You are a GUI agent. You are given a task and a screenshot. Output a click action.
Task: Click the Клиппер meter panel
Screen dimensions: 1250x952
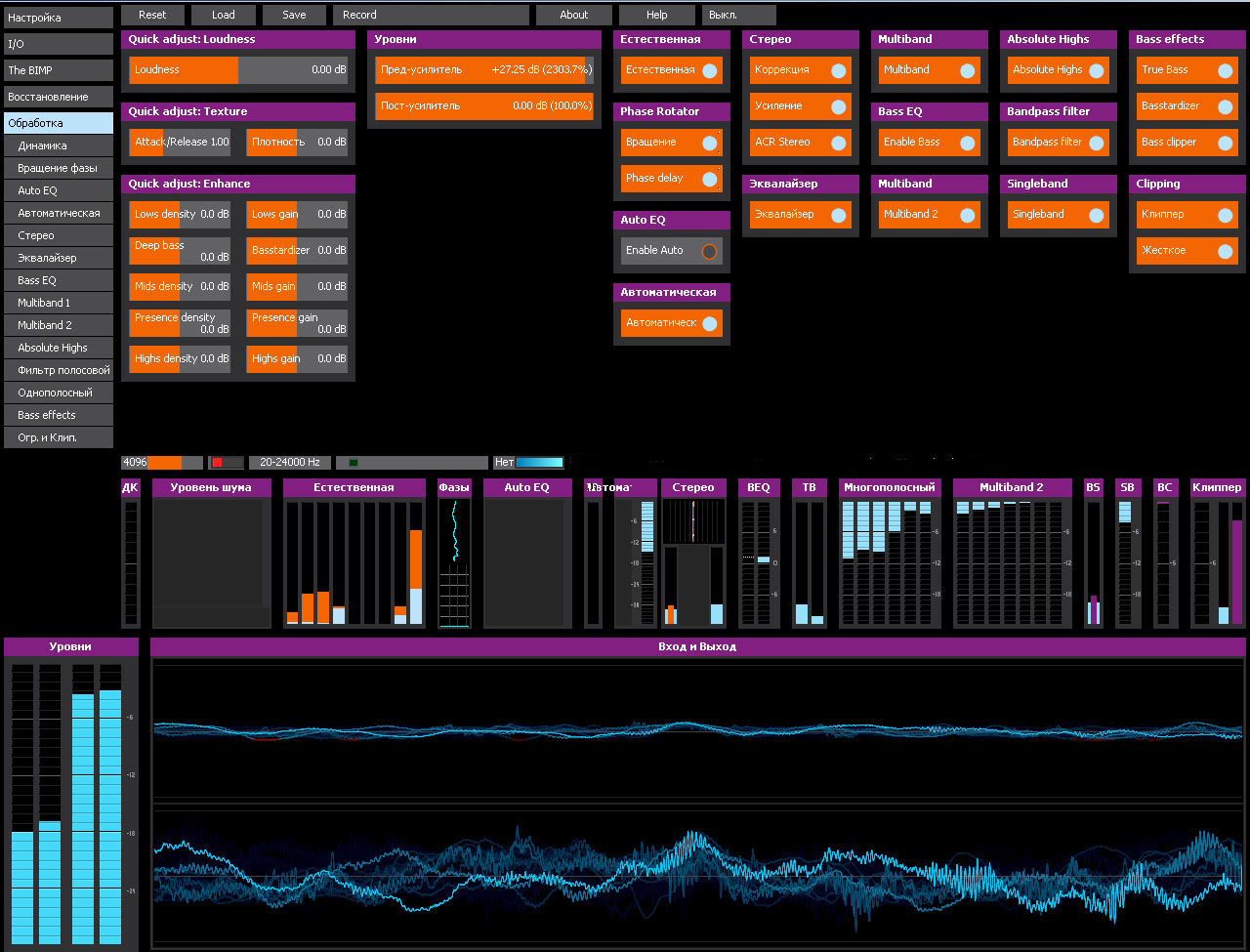coord(1217,562)
